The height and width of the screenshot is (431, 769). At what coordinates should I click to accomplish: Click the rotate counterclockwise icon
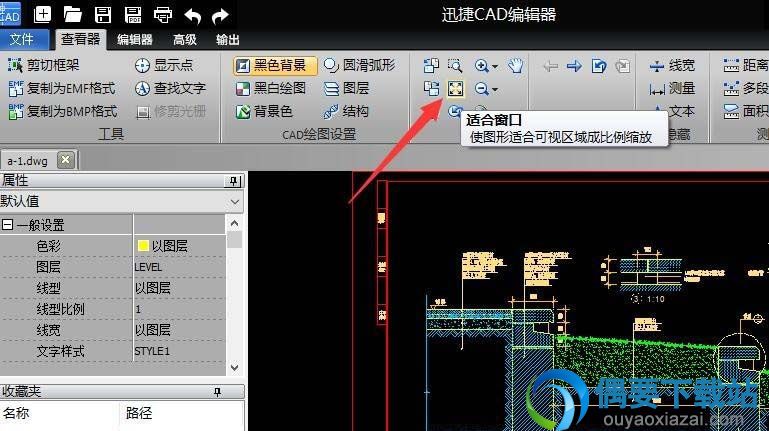coord(599,66)
